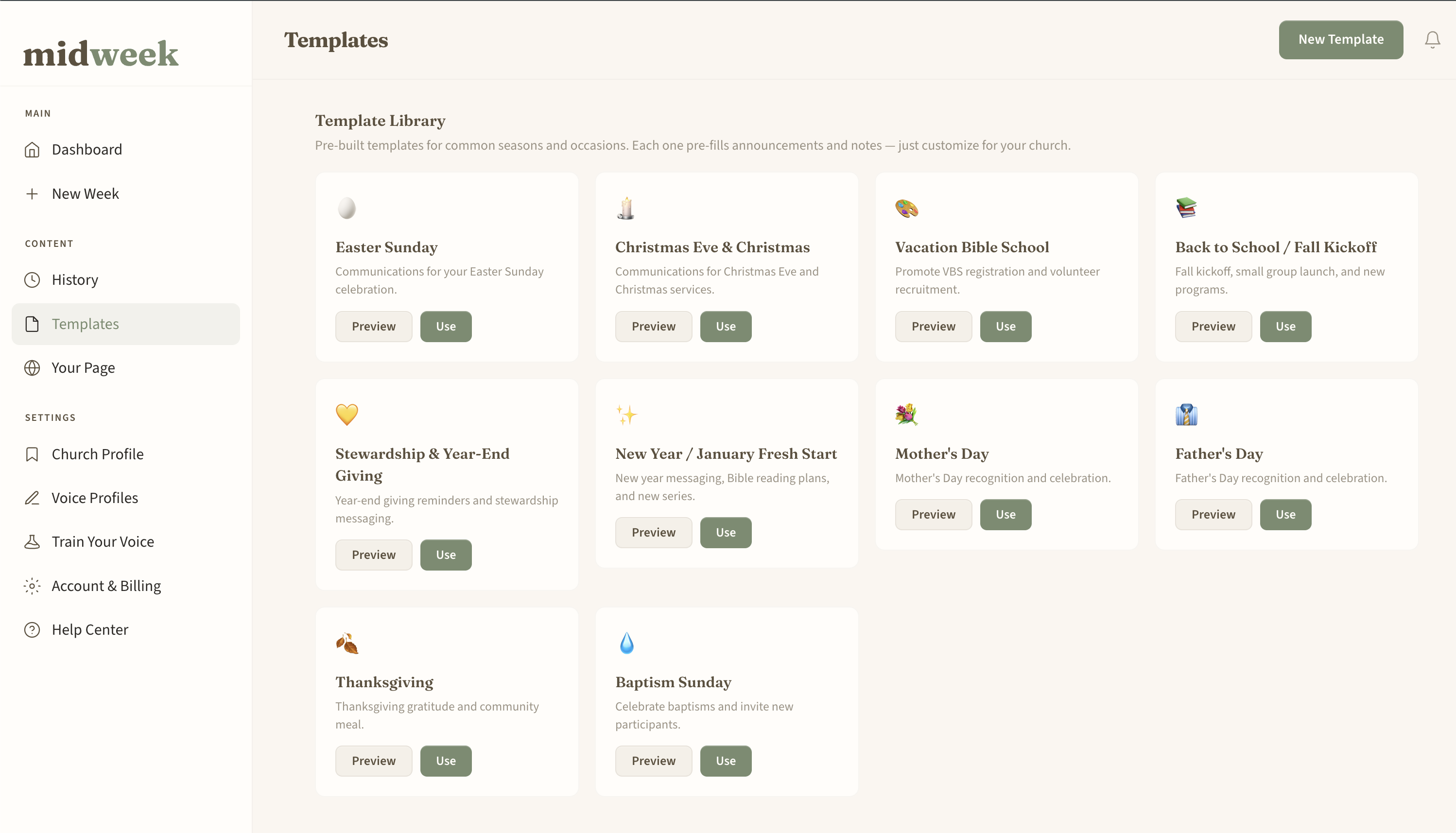Viewport: 1456px width, 833px height.
Task: Preview the Easter Sunday template
Action: pos(374,327)
